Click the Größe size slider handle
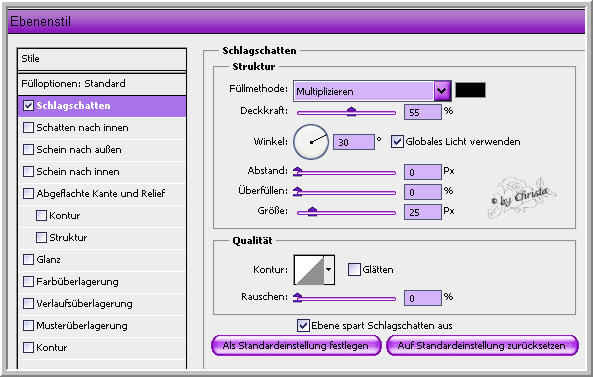Image resolution: width=593 pixels, height=377 pixels. point(312,211)
